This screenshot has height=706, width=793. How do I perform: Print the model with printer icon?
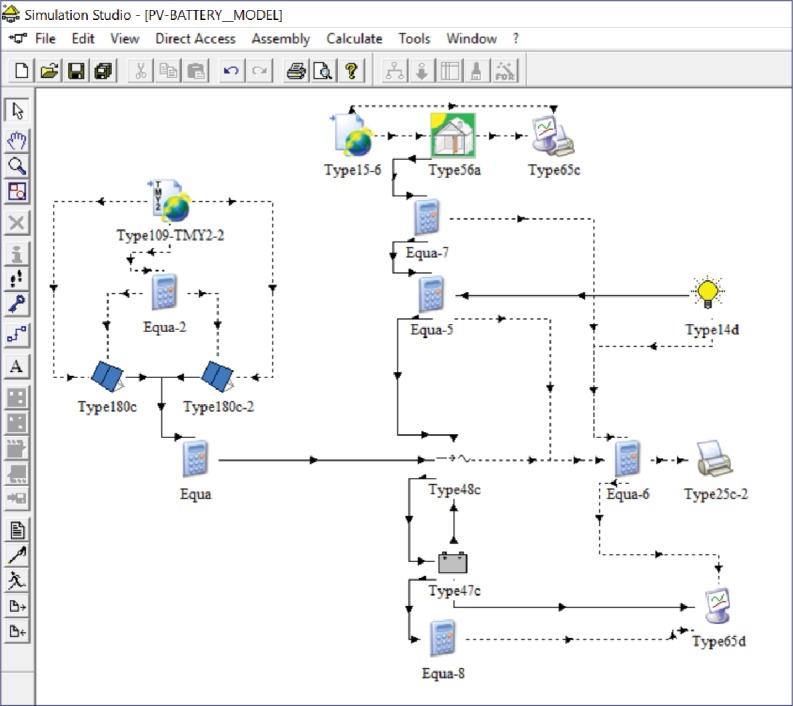pos(296,71)
